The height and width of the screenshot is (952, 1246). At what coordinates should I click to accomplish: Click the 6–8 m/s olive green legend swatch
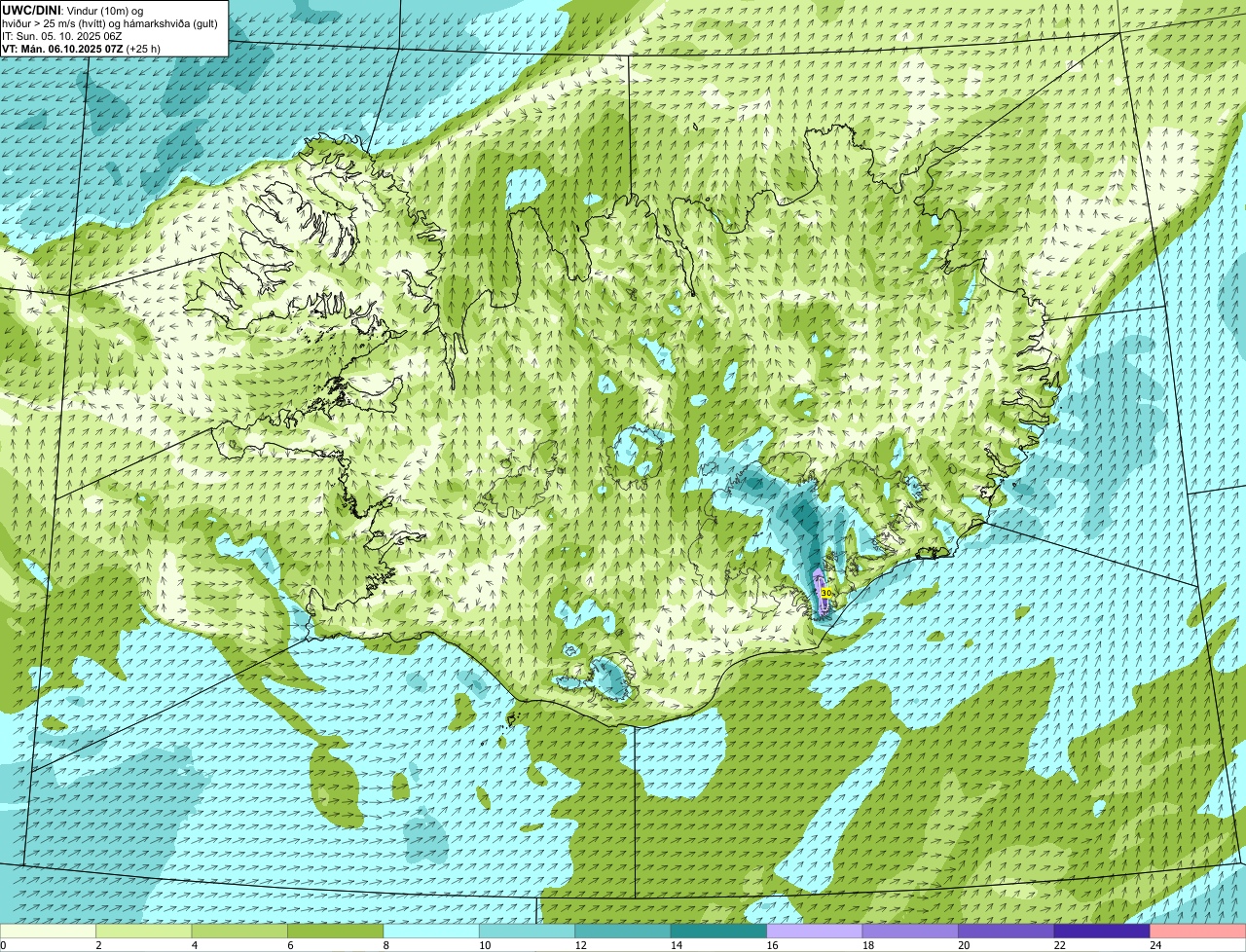coord(336,931)
